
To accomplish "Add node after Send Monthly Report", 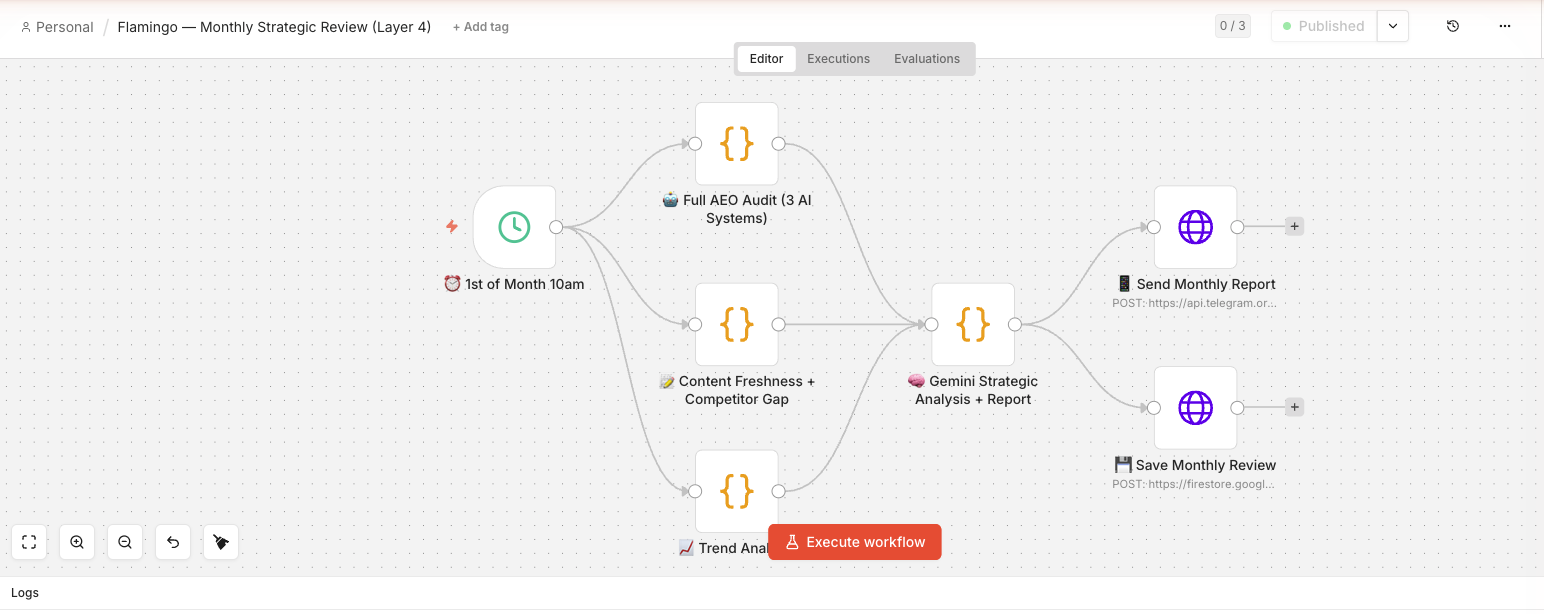I will [x=1294, y=227].
